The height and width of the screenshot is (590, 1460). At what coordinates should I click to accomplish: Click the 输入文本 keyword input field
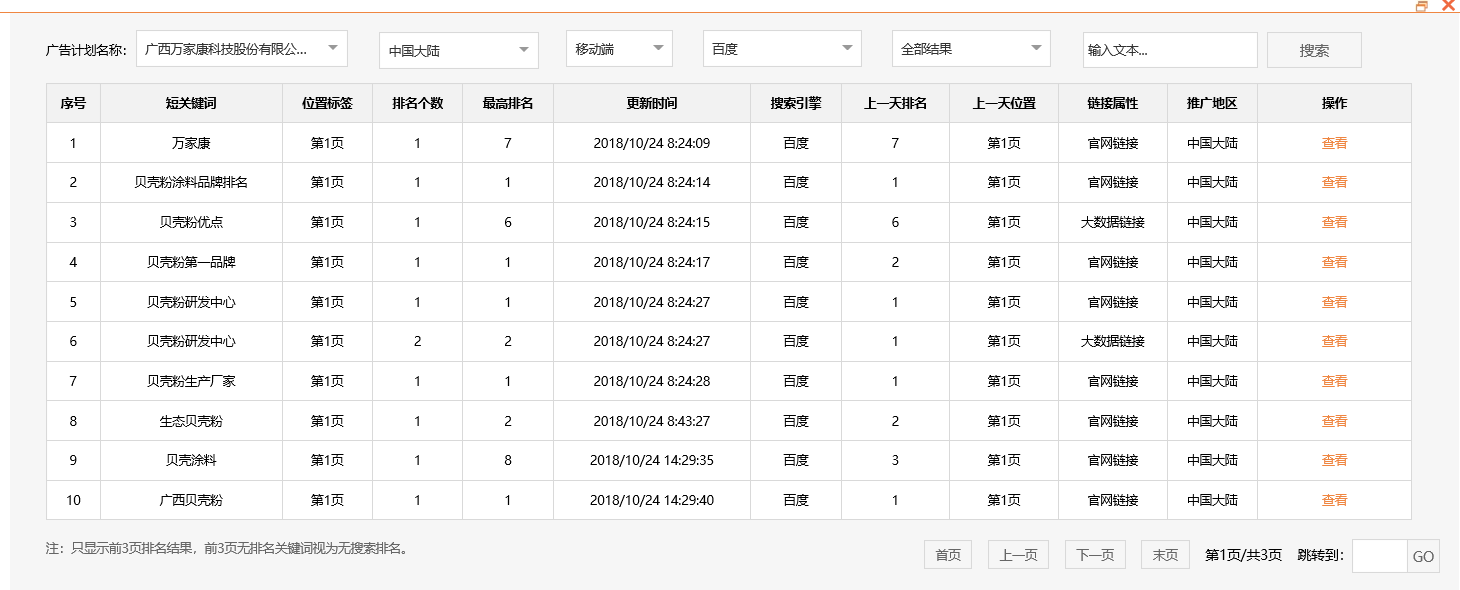pyautogui.click(x=1169, y=48)
